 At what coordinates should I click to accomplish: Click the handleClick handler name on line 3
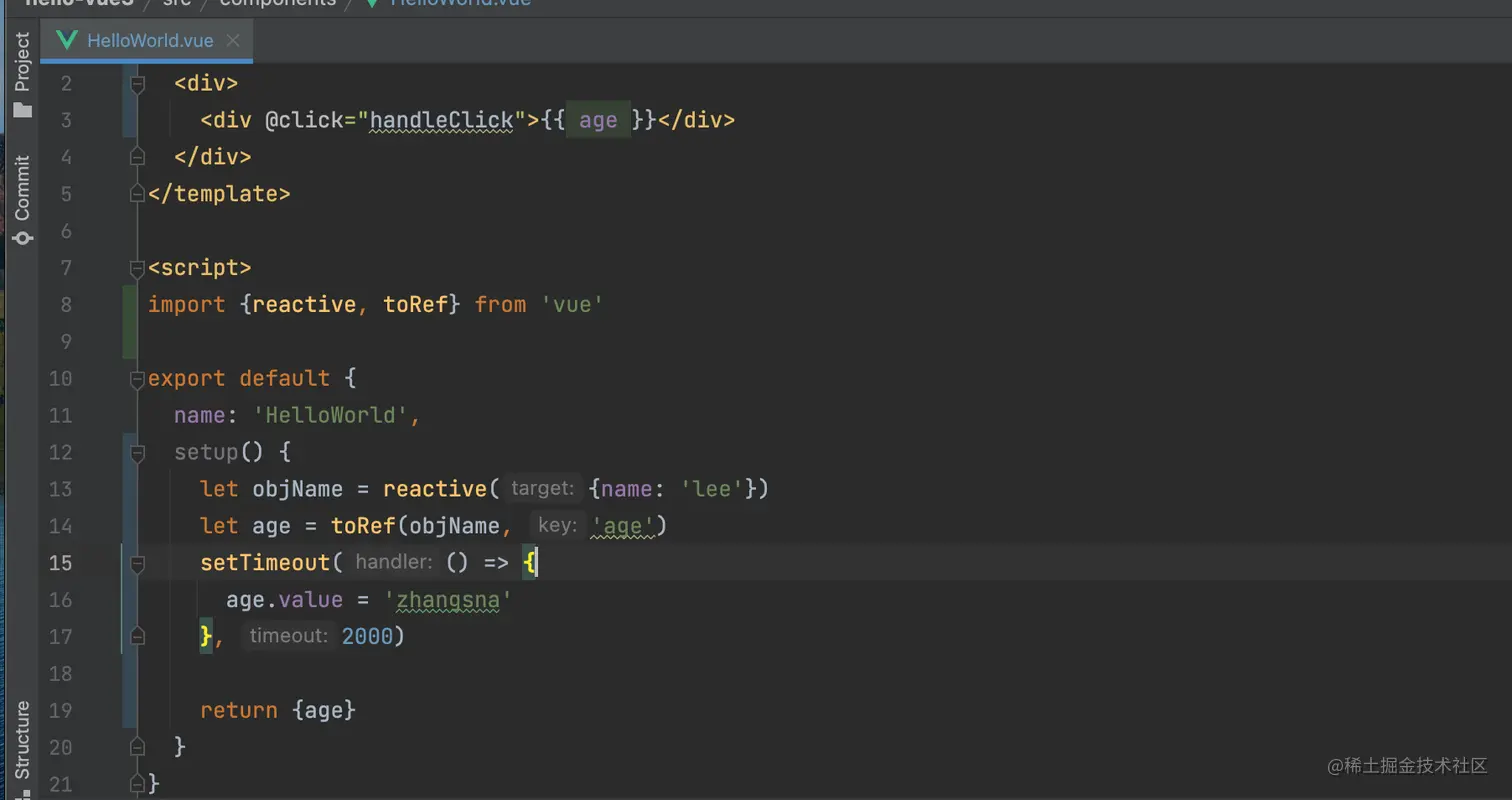[x=441, y=120]
